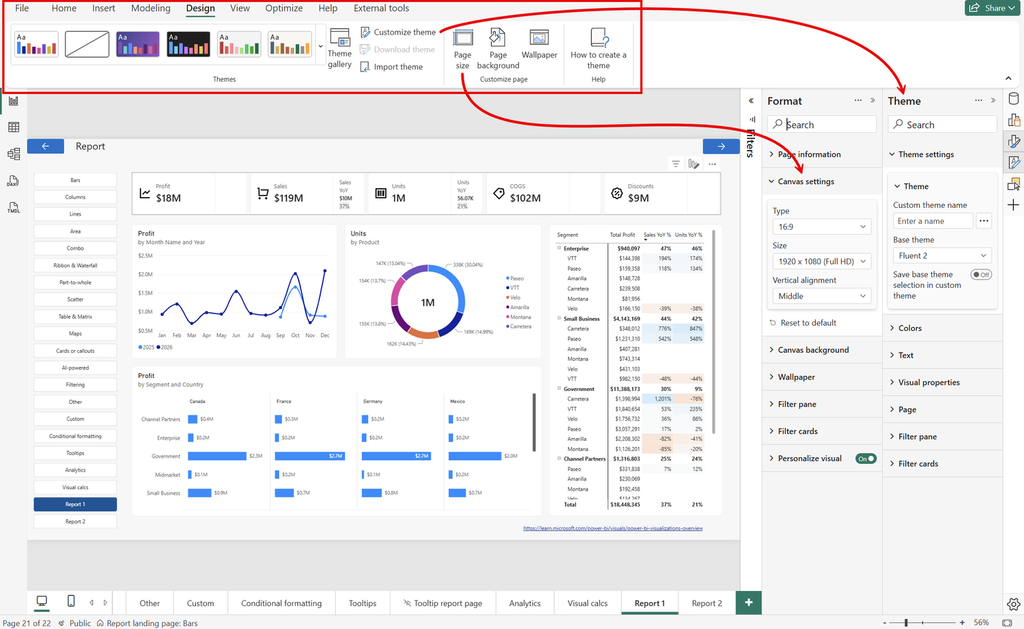This screenshot has height=629, width=1024.
Task: Expand the collapsed Filters pane
Action: [751, 101]
